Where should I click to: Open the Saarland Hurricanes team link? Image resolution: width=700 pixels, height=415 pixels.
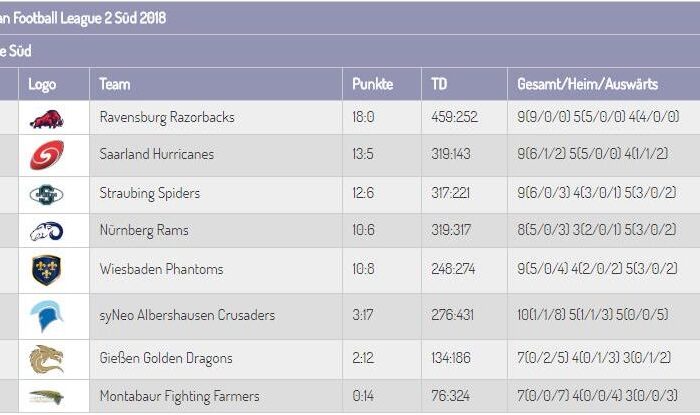pyautogui.click(x=157, y=155)
